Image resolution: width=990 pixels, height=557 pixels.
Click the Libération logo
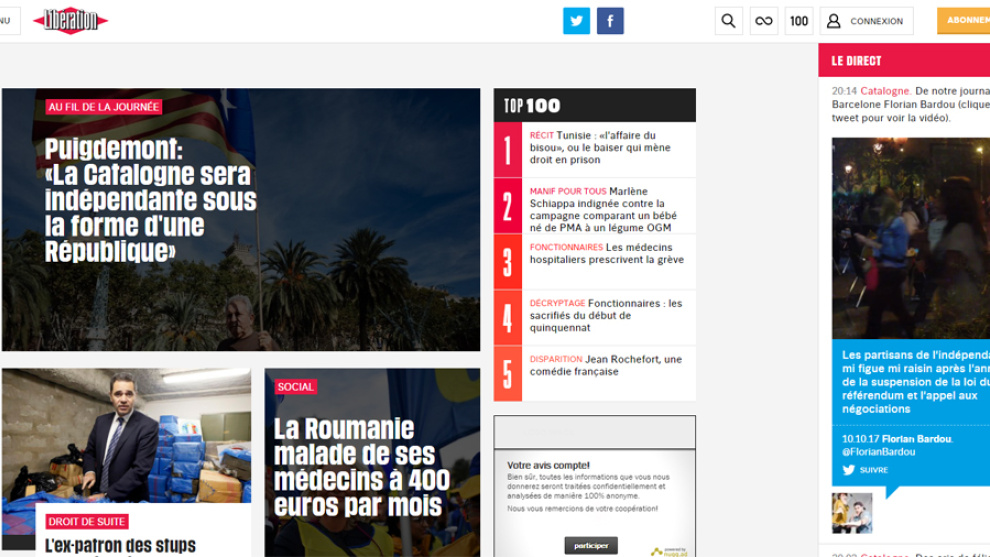(70, 21)
